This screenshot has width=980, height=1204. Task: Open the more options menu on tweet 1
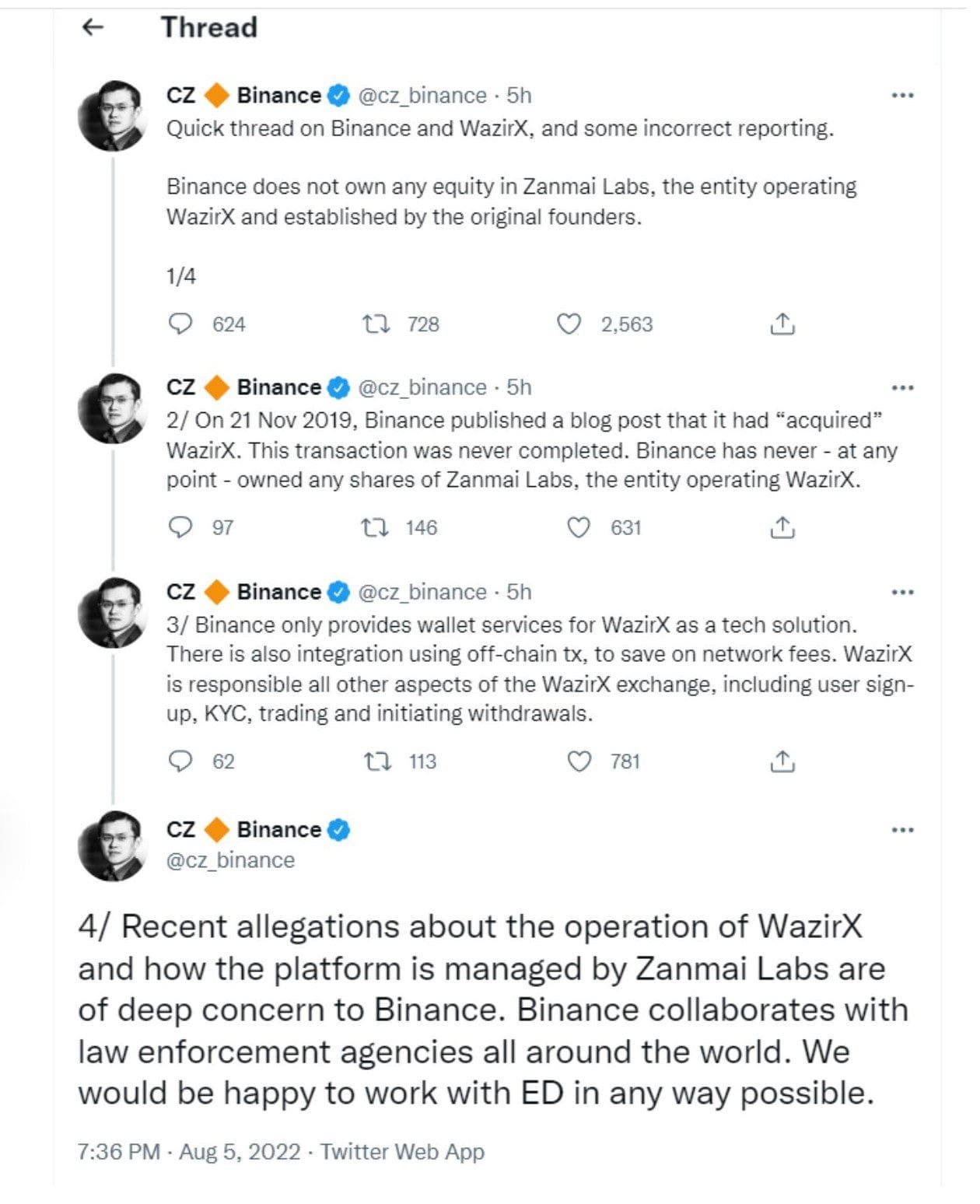pyautogui.click(x=901, y=93)
